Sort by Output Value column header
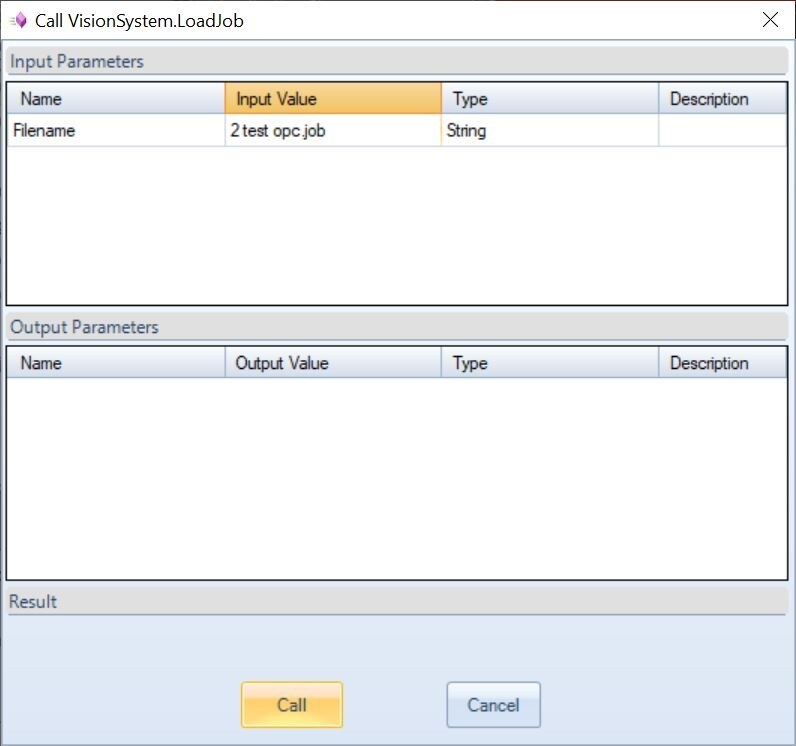The width and height of the screenshot is (796, 746). [x=332, y=363]
